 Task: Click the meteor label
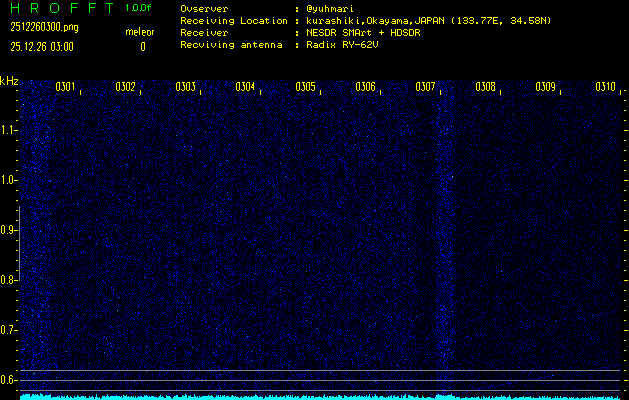[140, 32]
